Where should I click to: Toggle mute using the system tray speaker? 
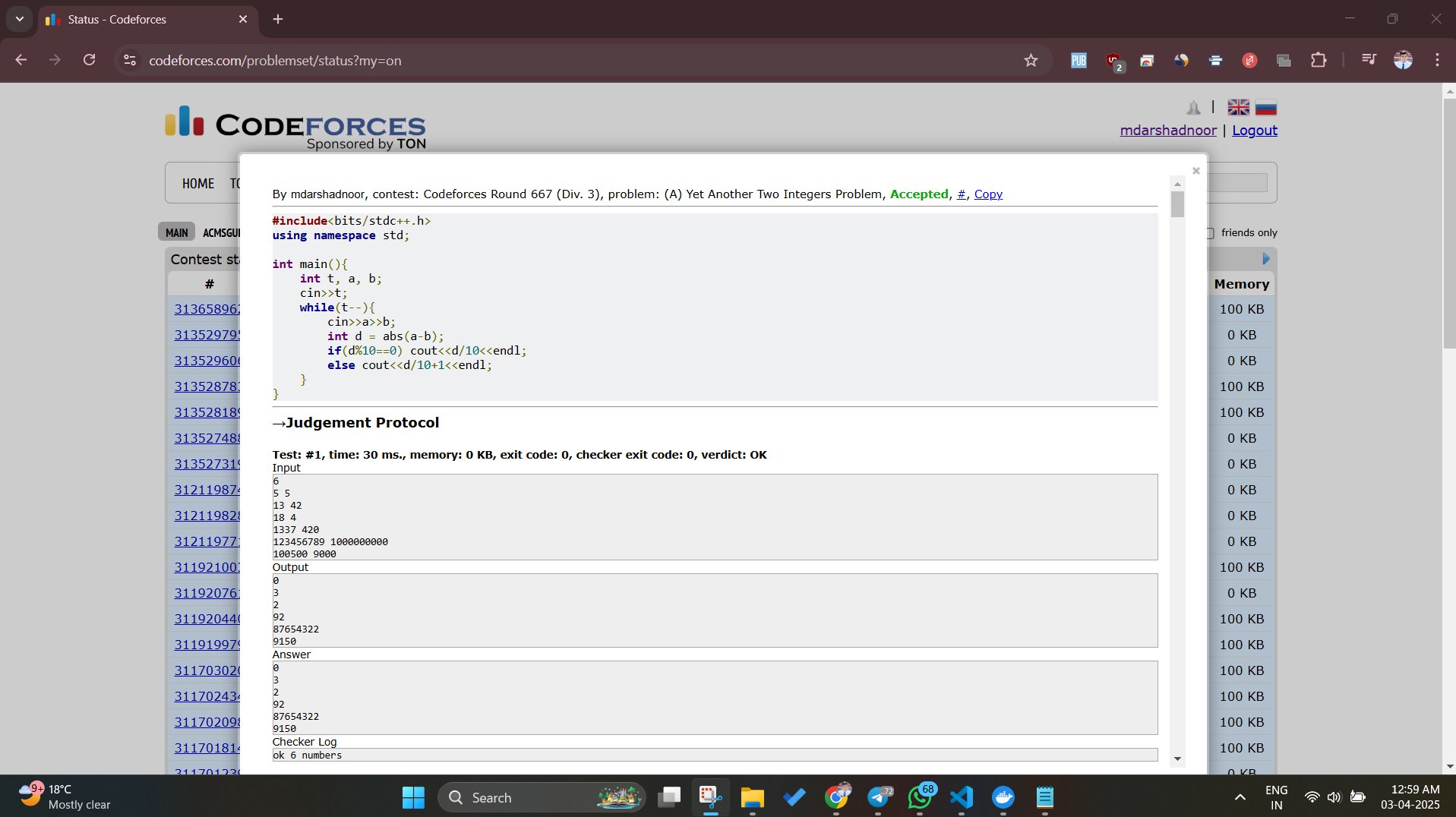click(x=1335, y=796)
